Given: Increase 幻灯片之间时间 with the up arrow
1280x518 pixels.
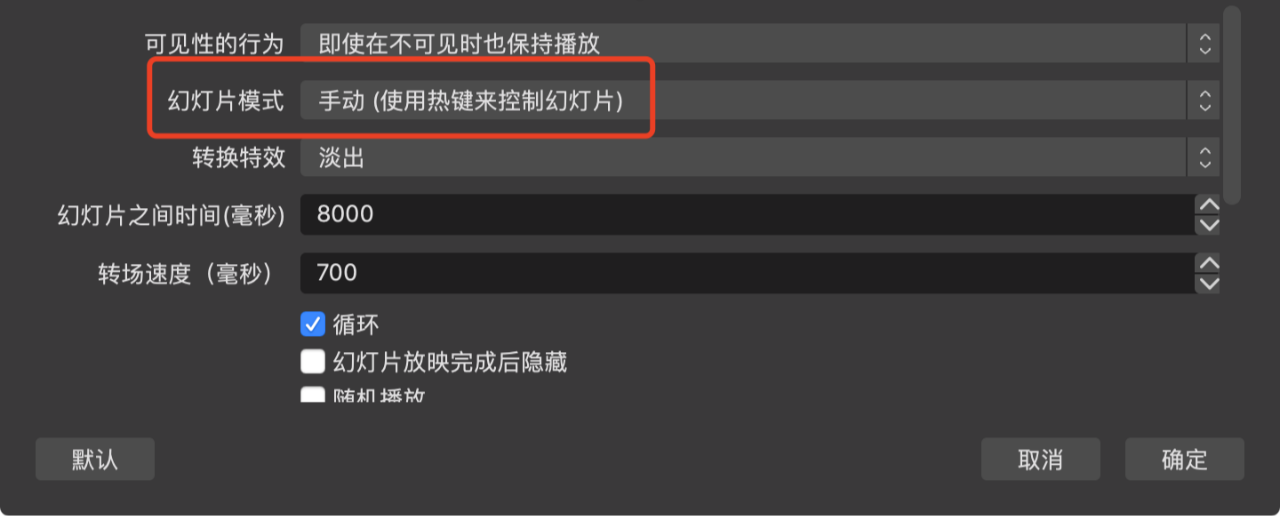Looking at the screenshot, I should (1209, 204).
